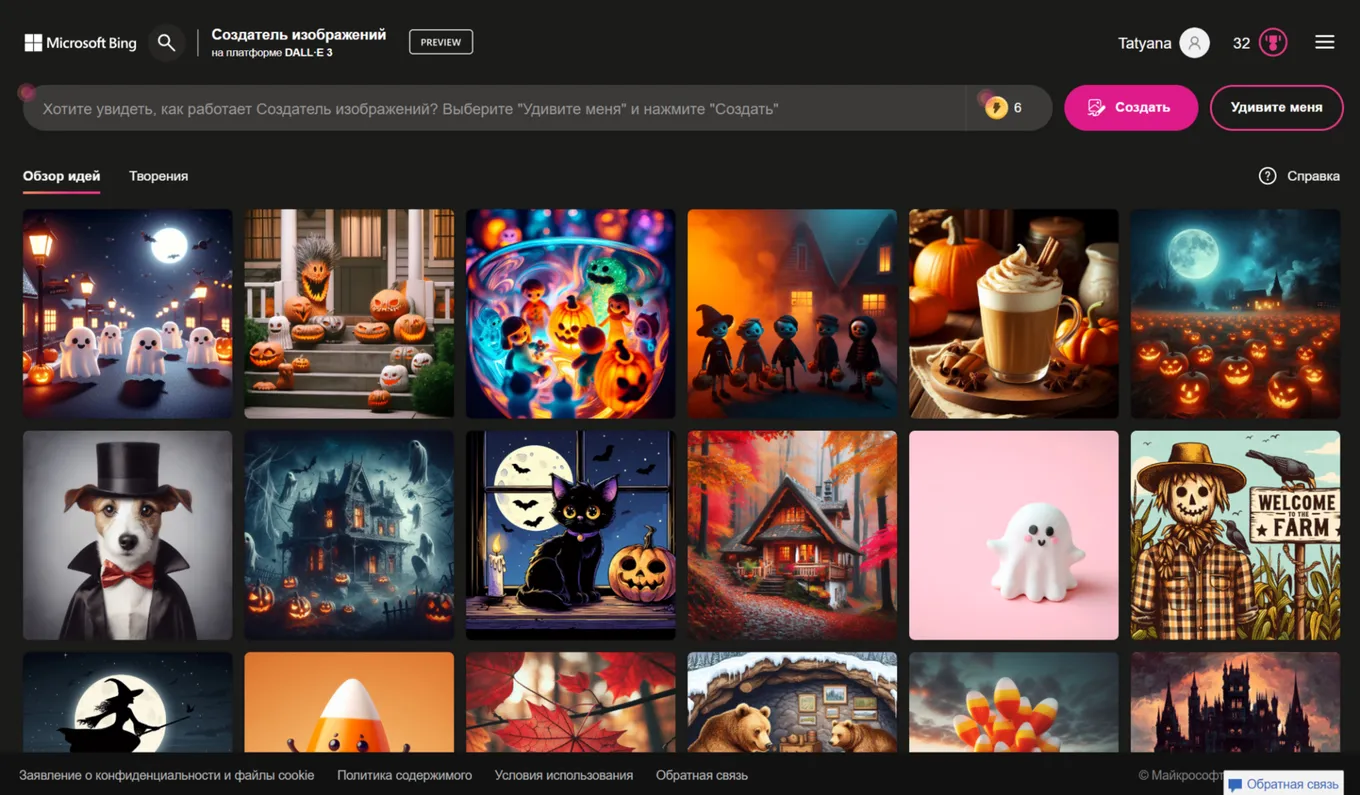Open the hamburger menu
The image size is (1360, 795).
tap(1325, 42)
